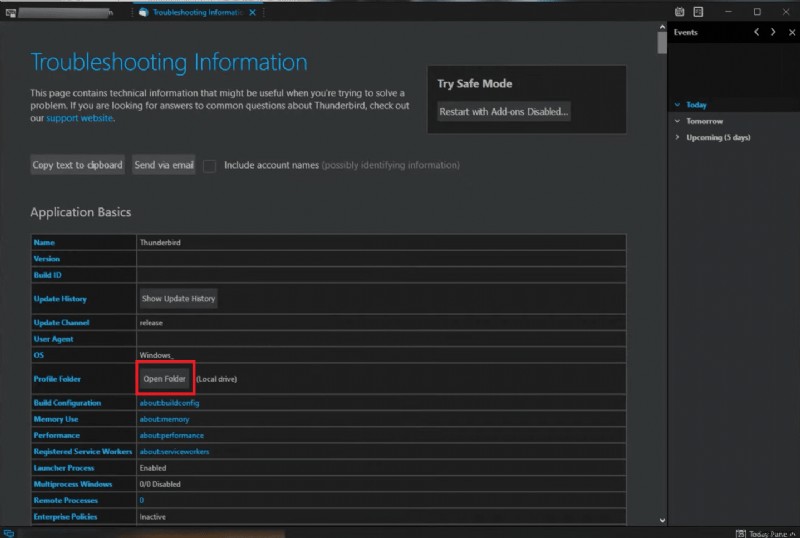Click the Remote Processes value 0 link
Image resolution: width=800 pixels, height=538 pixels.
[142, 500]
